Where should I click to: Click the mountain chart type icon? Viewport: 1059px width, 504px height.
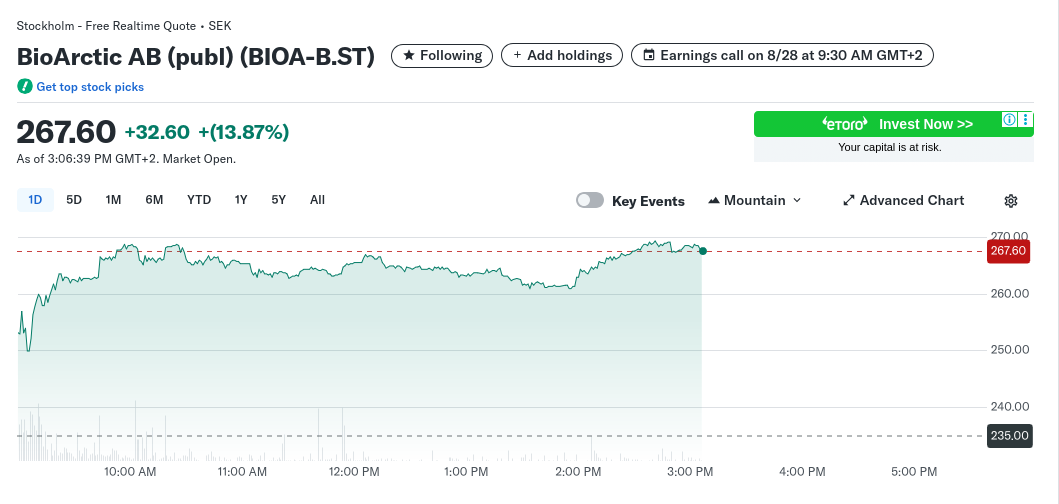(714, 201)
